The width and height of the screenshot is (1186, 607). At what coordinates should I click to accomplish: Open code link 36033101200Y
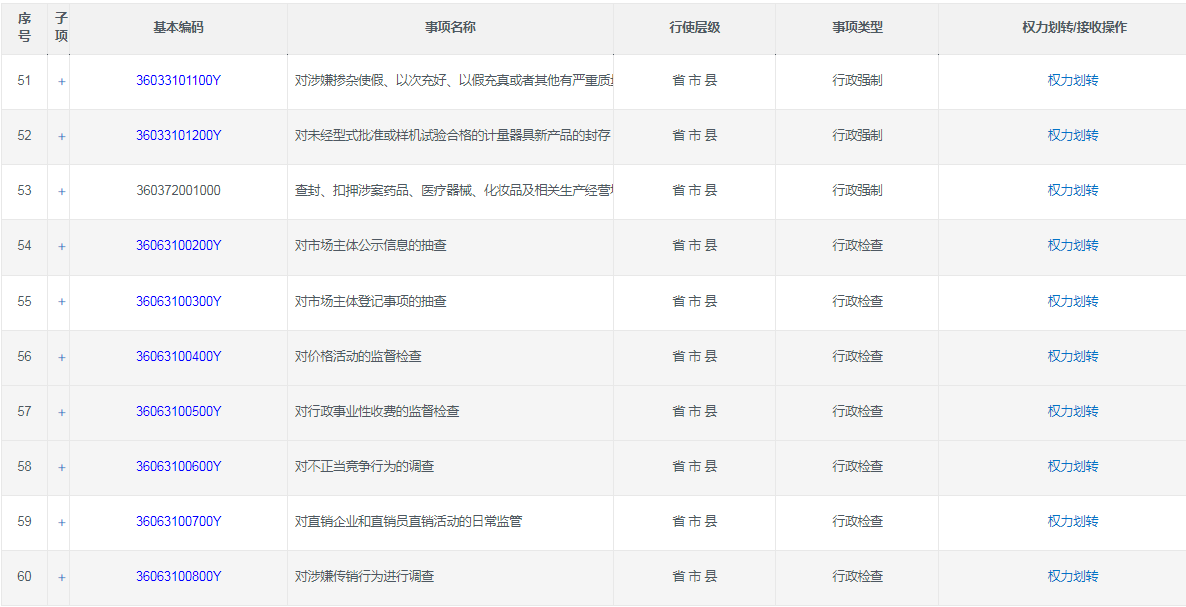[x=178, y=136]
